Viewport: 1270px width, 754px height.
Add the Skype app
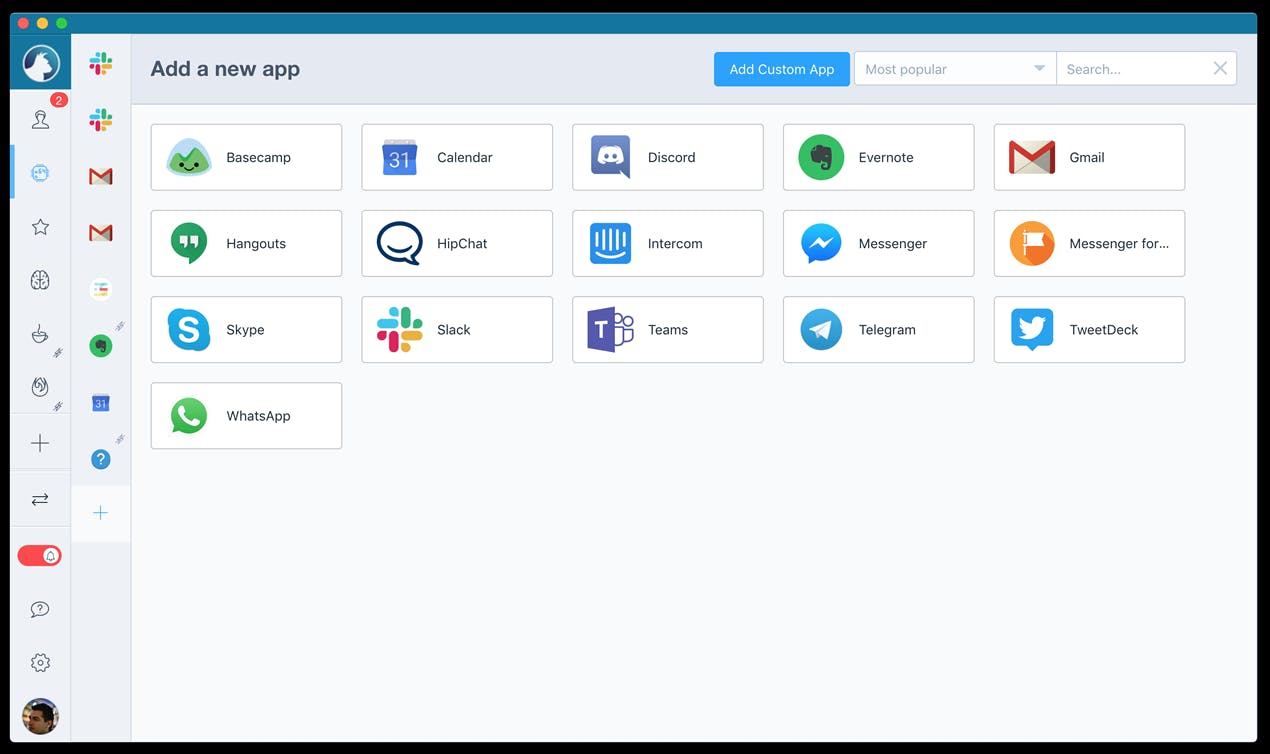click(x=246, y=329)
